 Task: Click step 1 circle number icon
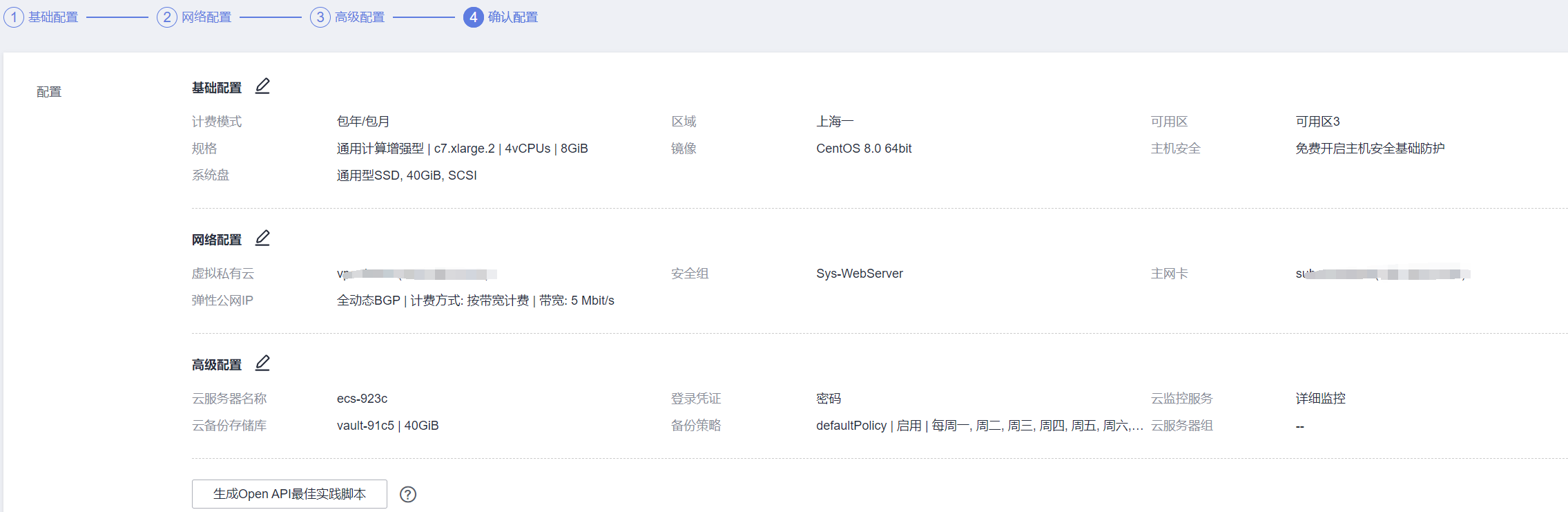(x=14, y=17)
